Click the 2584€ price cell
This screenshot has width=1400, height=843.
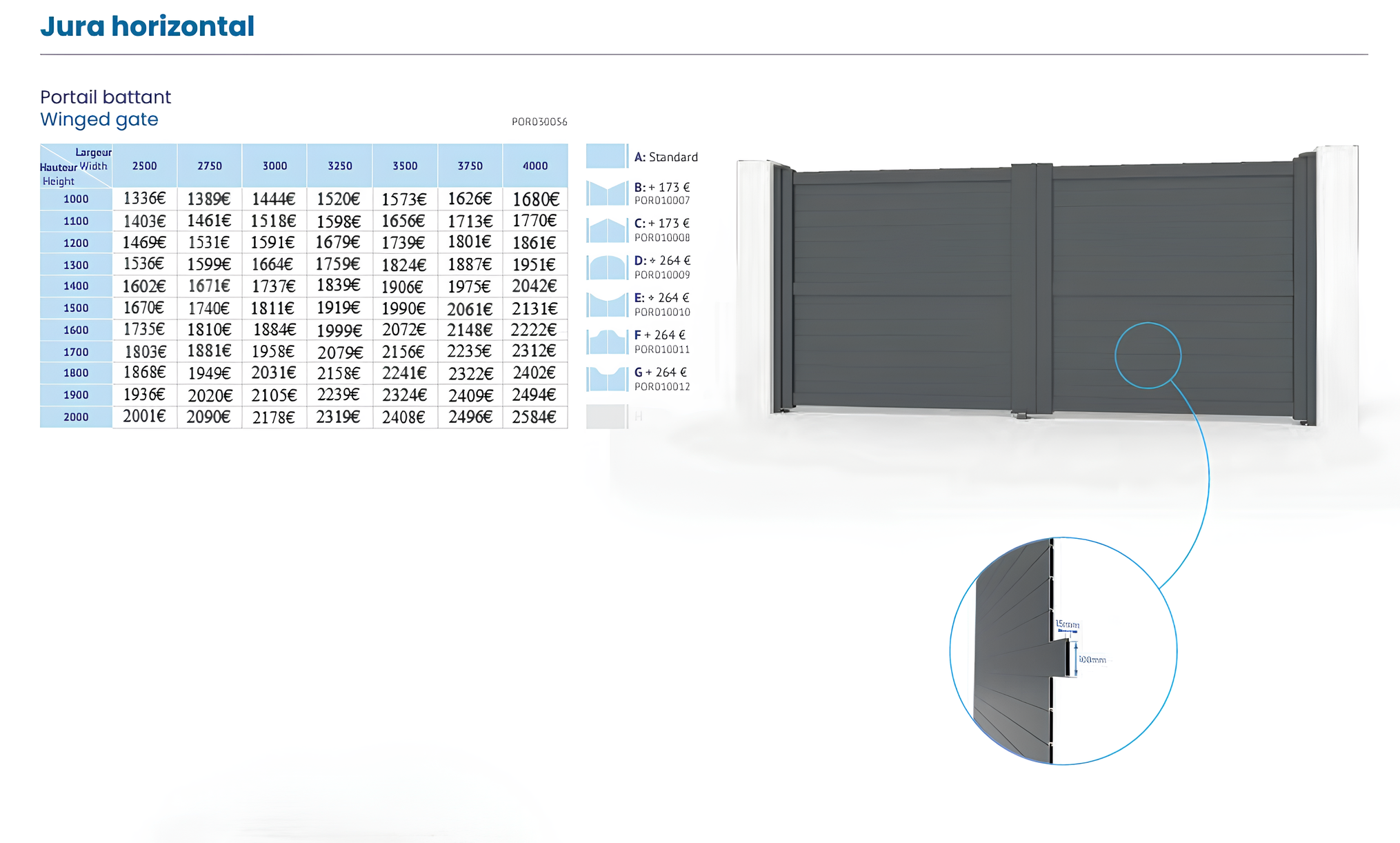pos(534,417)
